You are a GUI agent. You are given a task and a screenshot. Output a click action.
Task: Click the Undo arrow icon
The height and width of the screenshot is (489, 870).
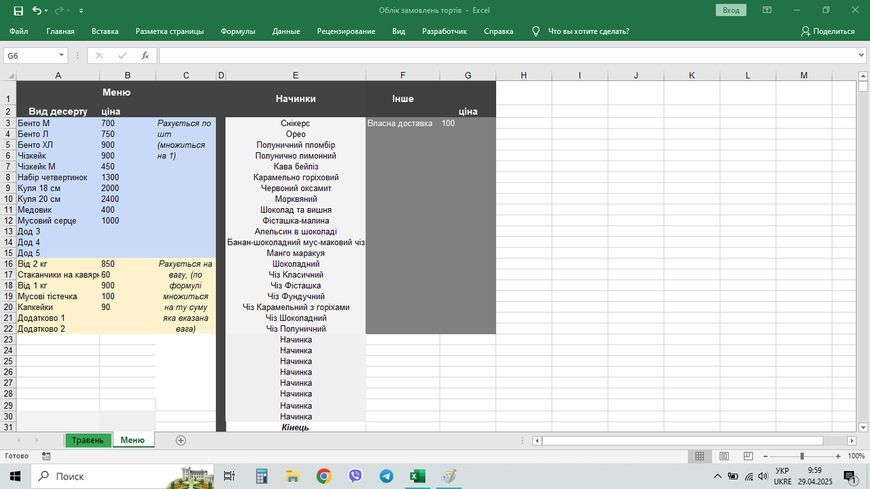[x=37, y=10]
